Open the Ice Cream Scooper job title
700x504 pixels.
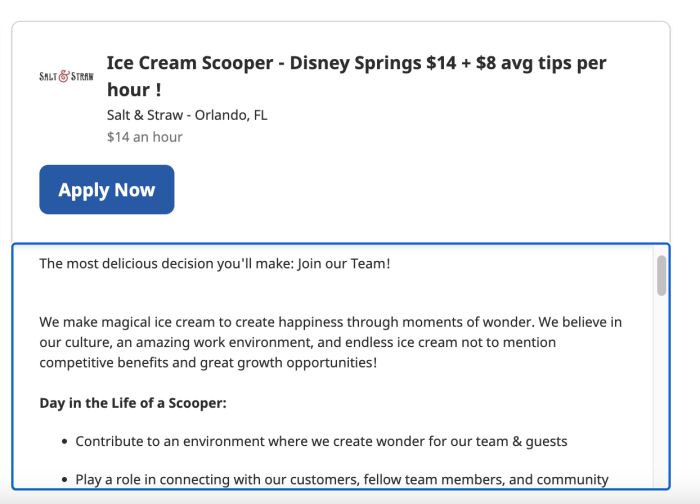[356, 76]
